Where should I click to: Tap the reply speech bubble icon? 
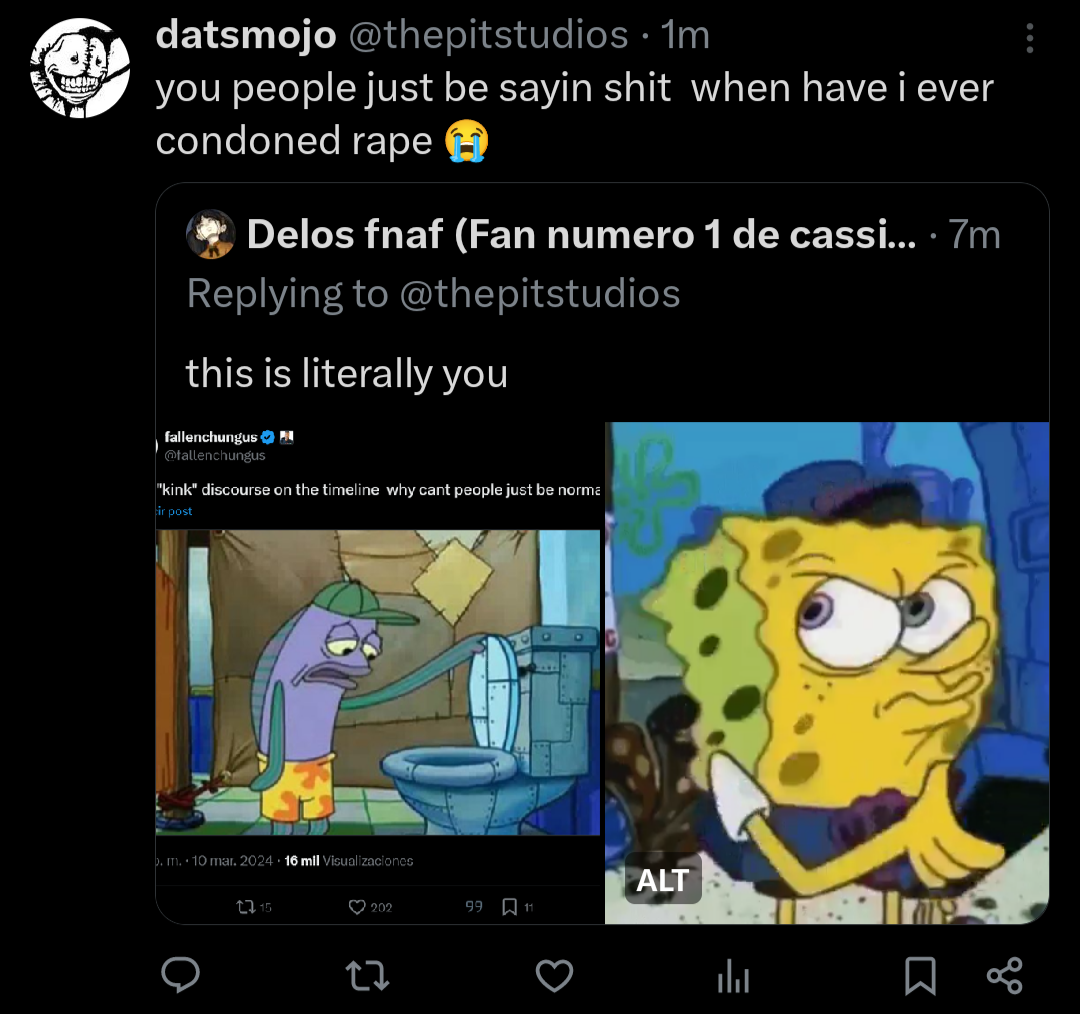181,975
